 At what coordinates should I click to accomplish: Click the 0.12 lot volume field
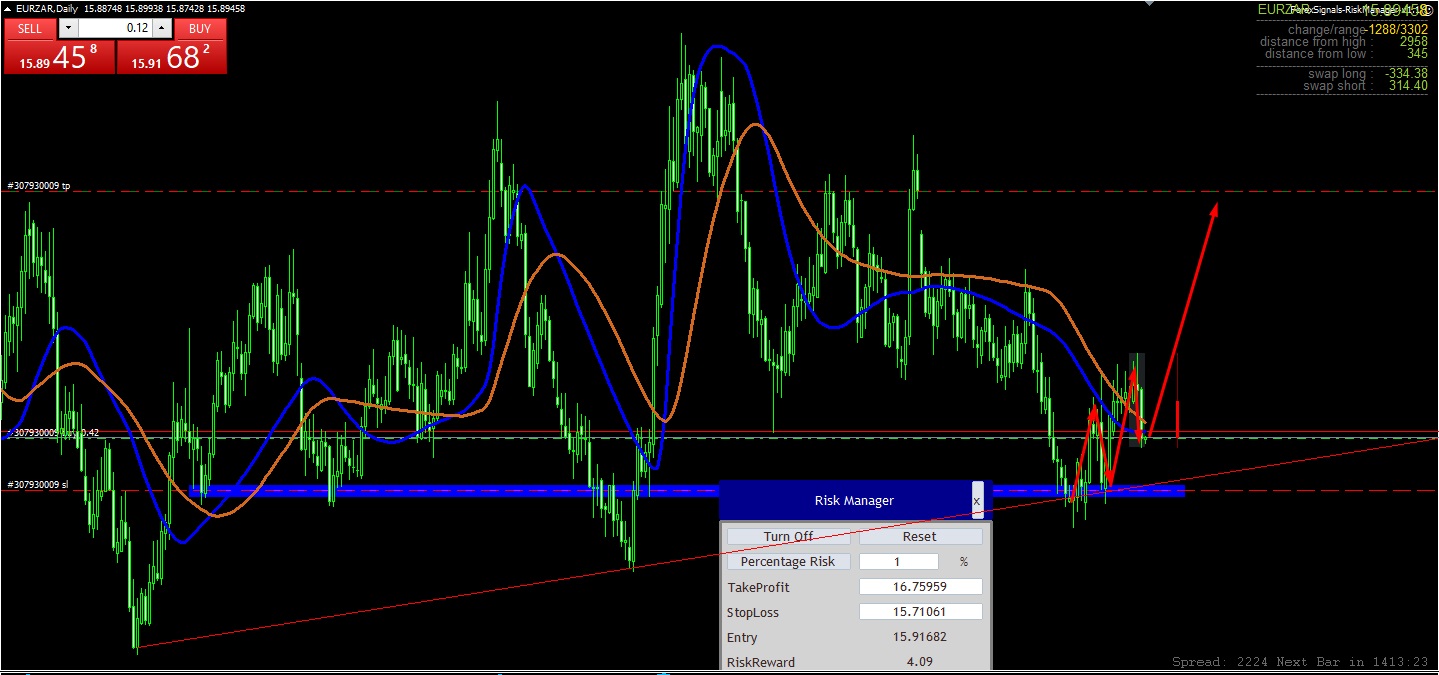pos(115,29)
